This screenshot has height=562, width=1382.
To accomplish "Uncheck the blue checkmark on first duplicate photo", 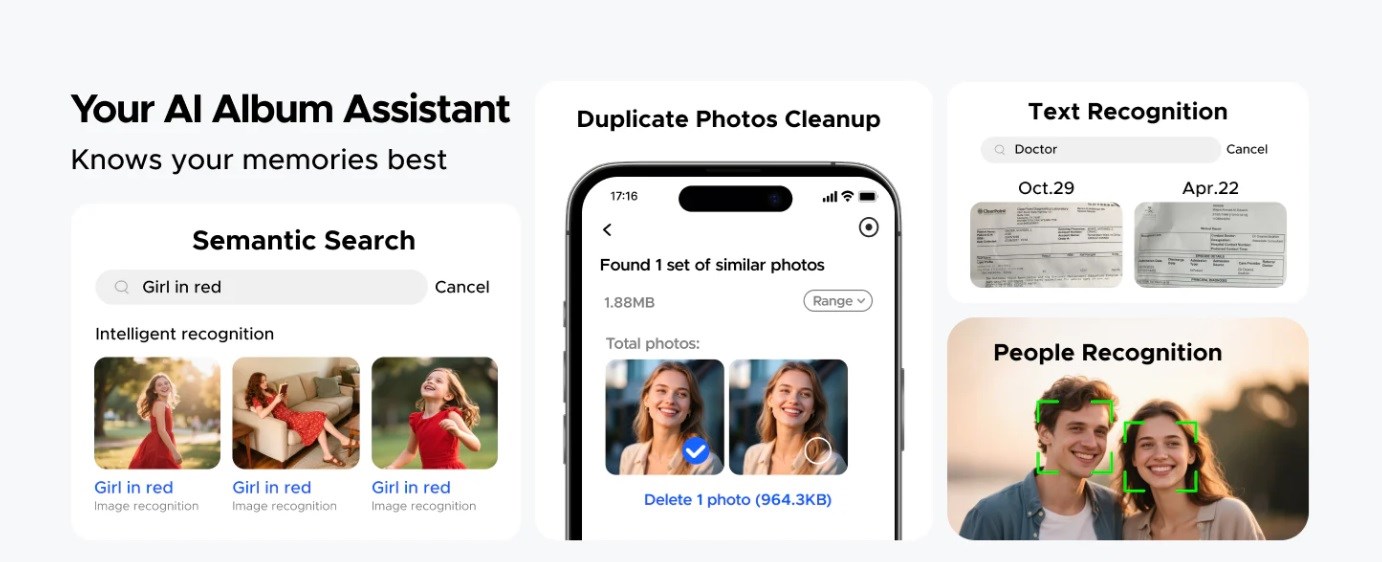I will [x=696, y=451].
